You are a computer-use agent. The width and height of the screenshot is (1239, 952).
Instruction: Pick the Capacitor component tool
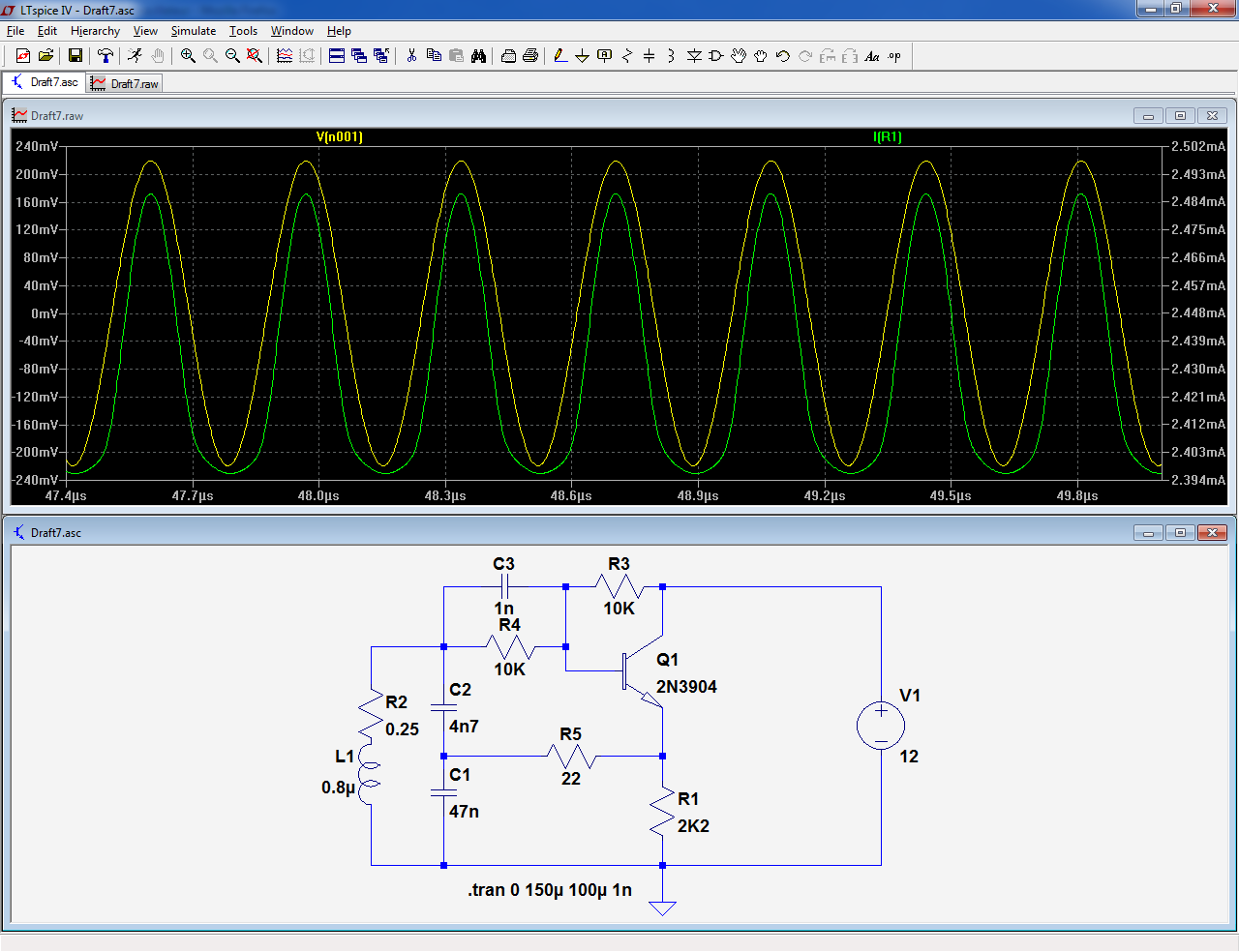[649, 56]
